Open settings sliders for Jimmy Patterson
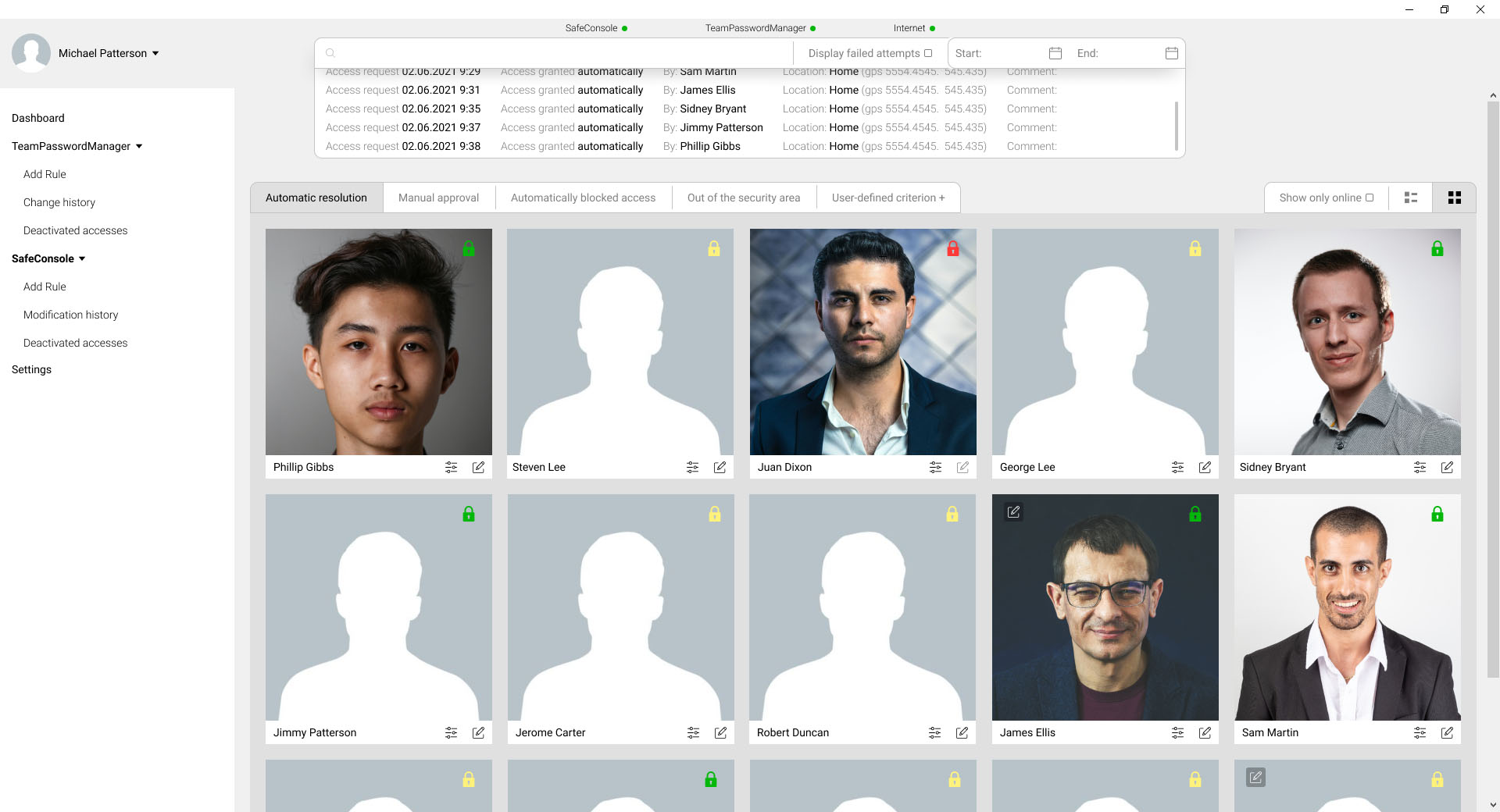Image resolution: width=1500 pixels, height=812 pixels. pyautogui.click(x=452, y=732)
